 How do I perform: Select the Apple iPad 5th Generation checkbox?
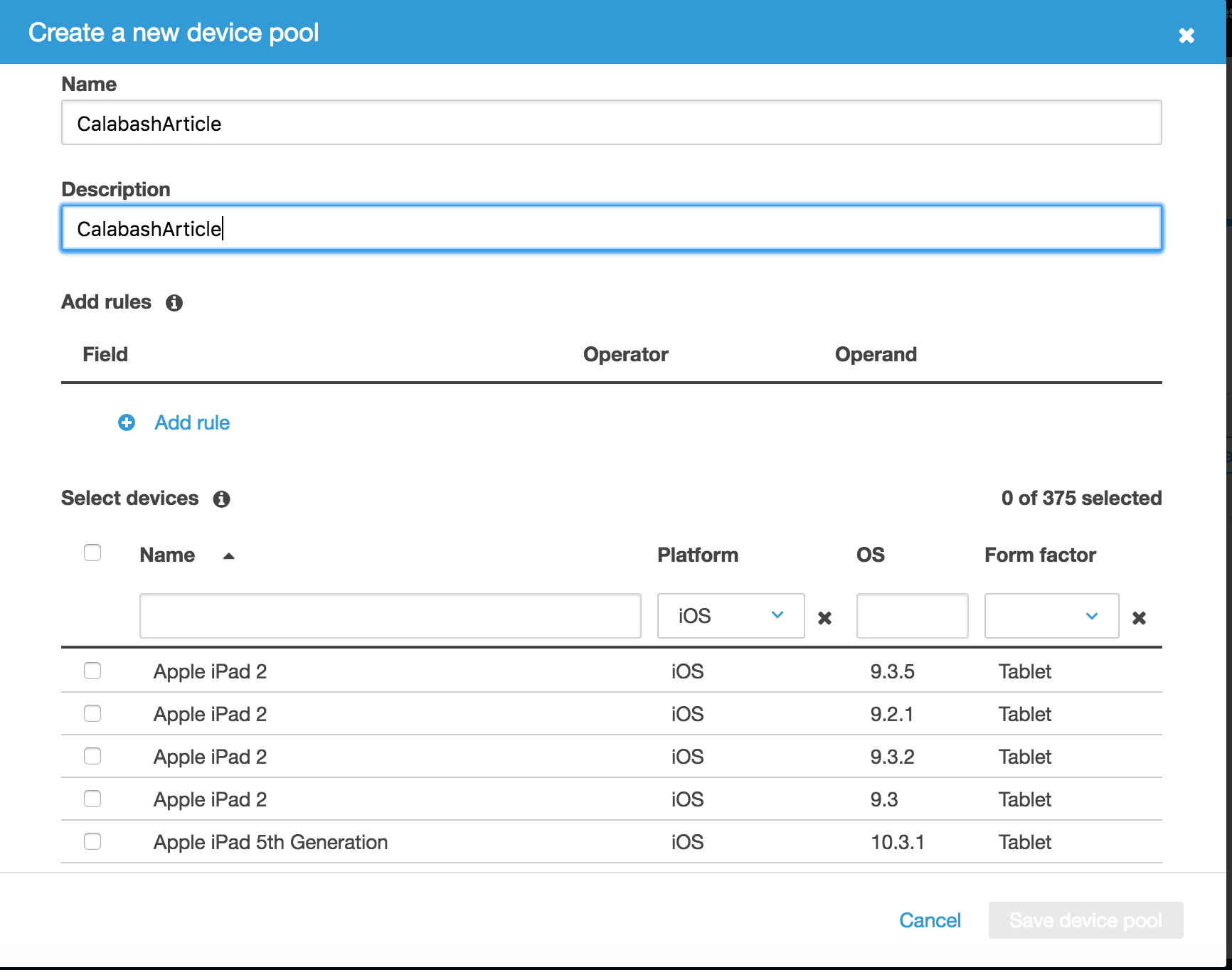[x=92, y=842]
